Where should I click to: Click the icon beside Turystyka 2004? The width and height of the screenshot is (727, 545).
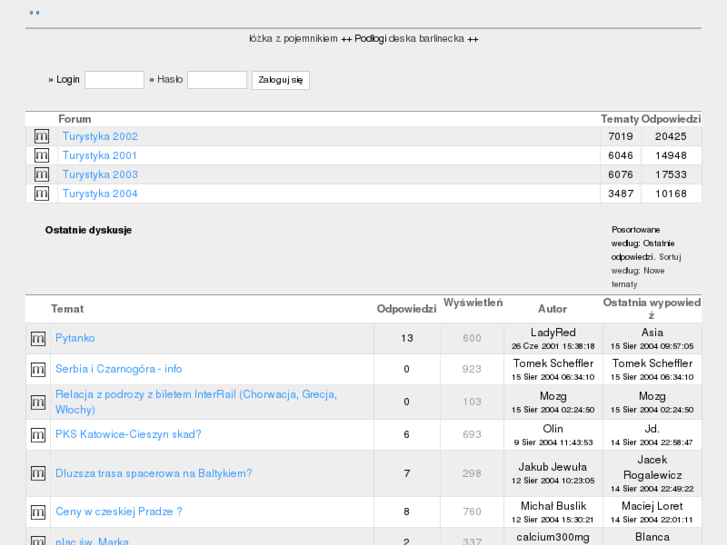tap(41, 193)
